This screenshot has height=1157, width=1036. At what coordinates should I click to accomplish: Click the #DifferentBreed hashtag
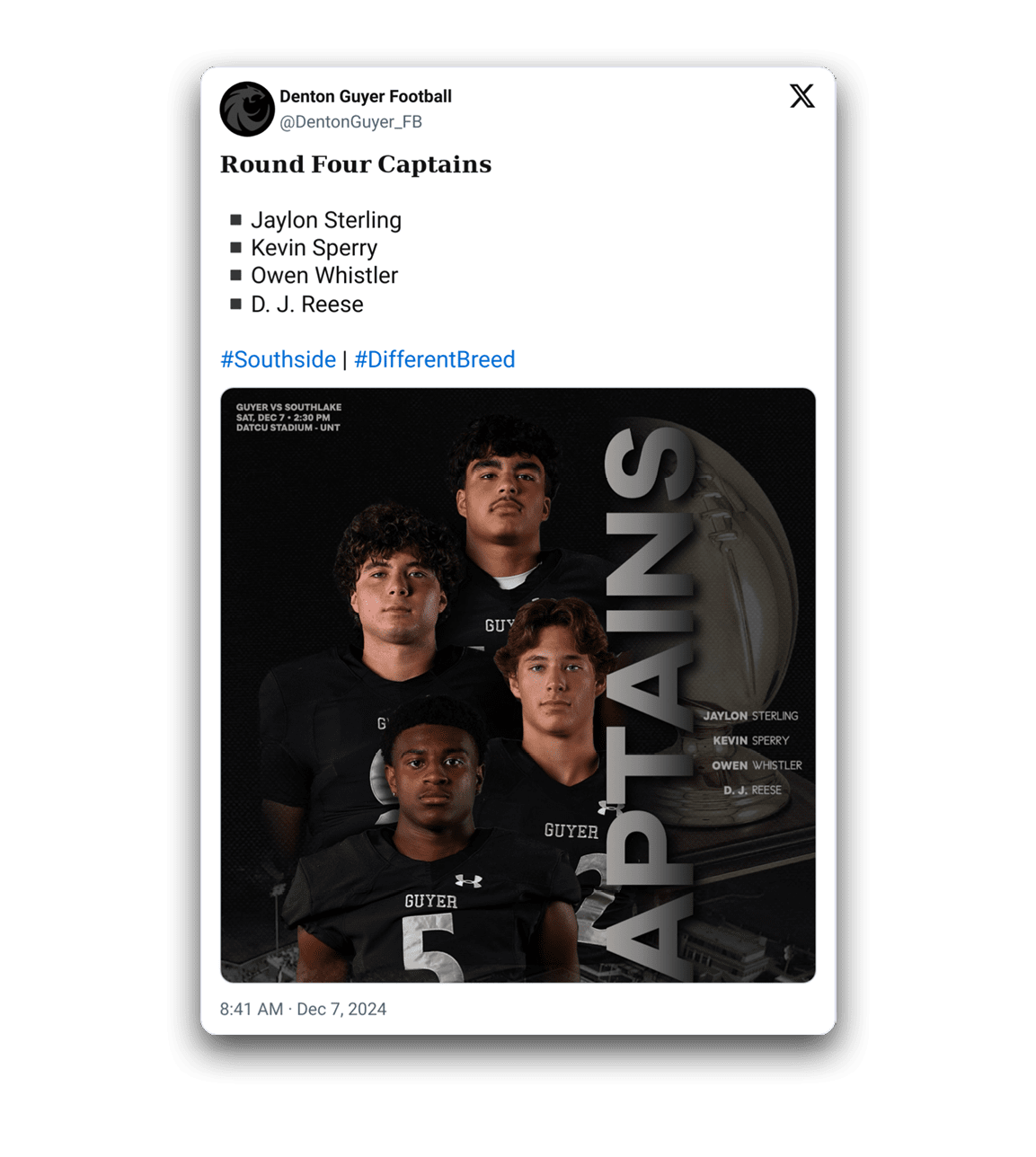tap(435, 359)
